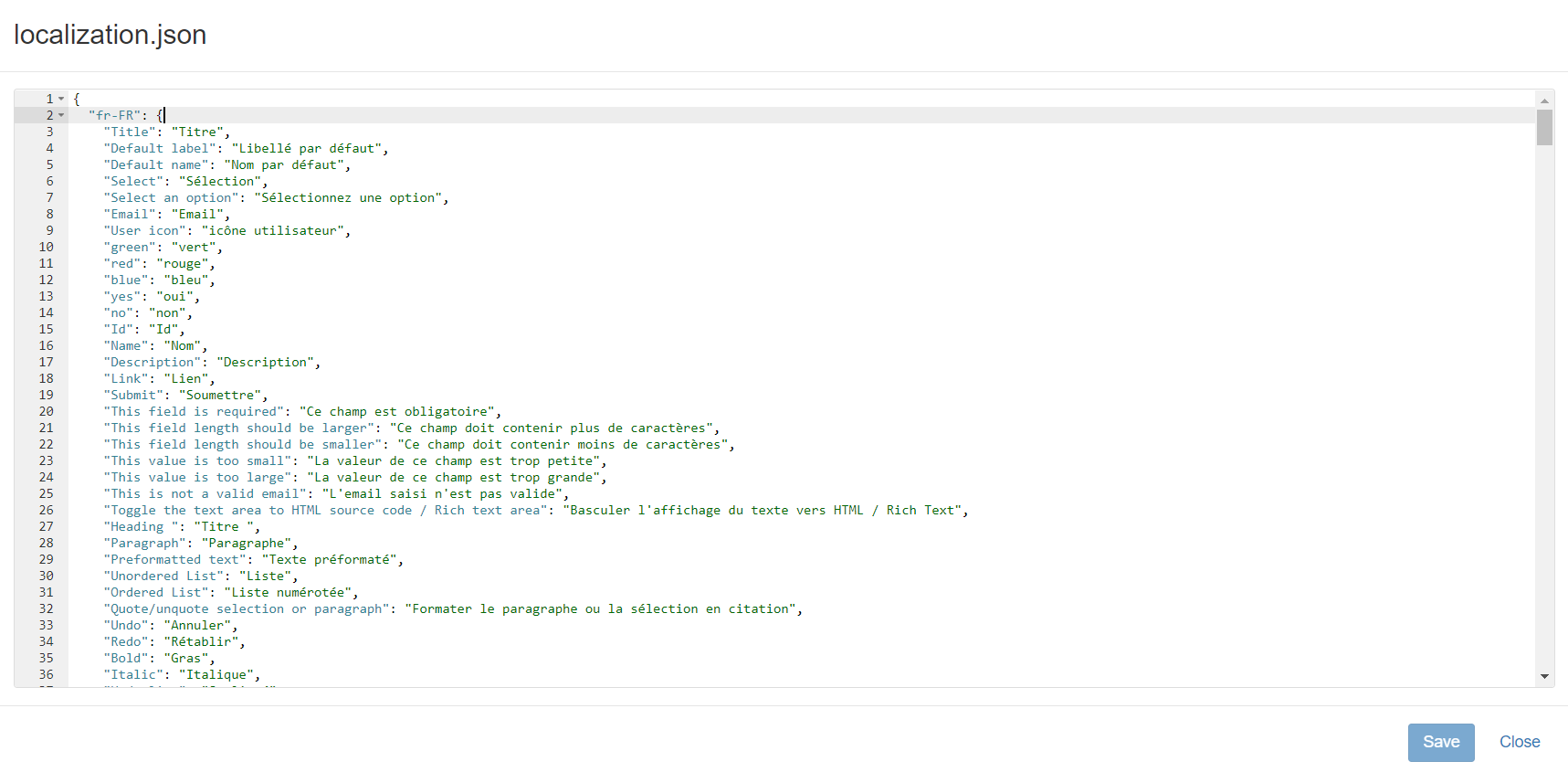This screenshot has height=772, width=1568.
Task: Click the "Id" key on line 15
Action: pyautogui.click(x=119, y=329)
